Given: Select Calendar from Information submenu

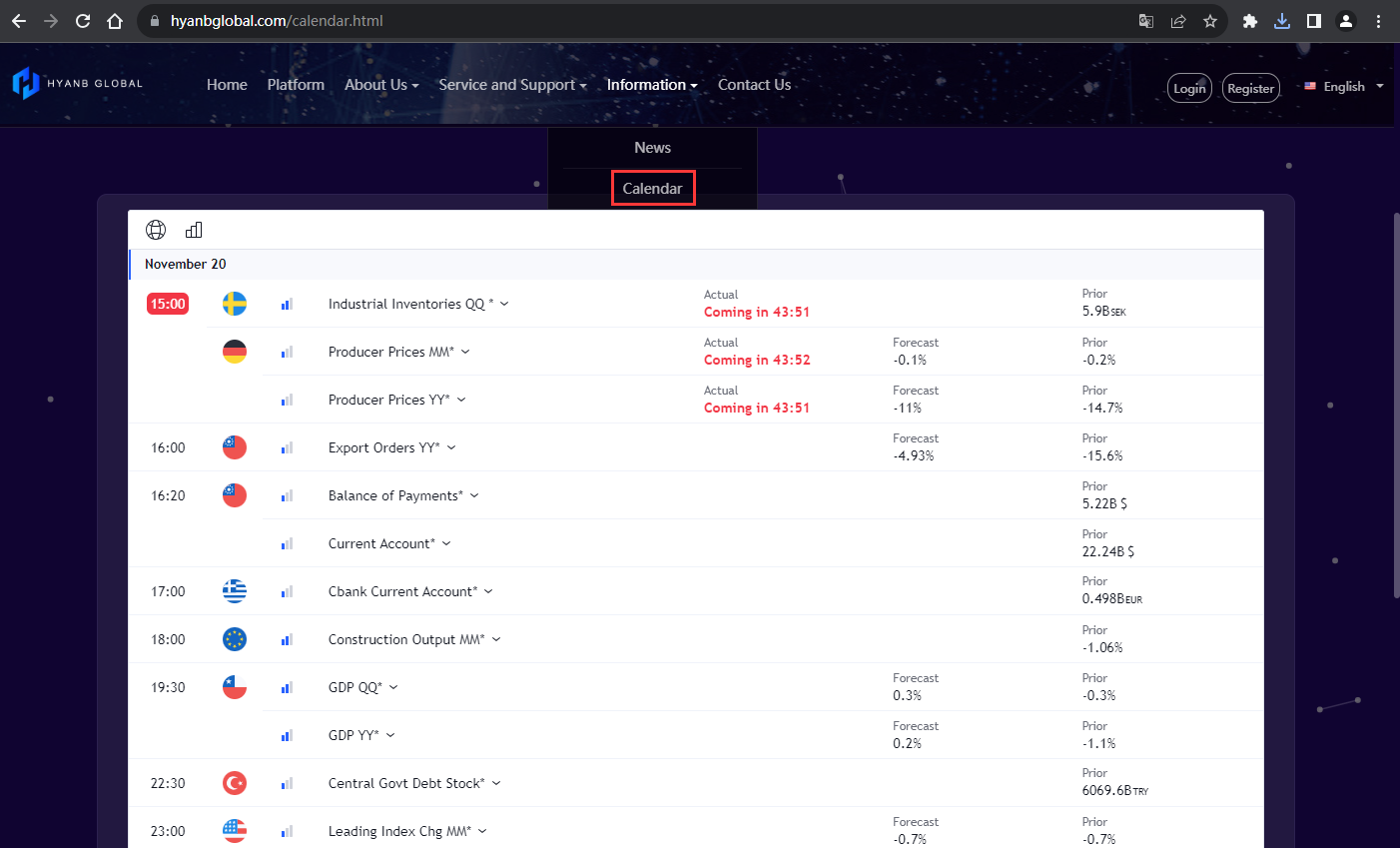Looking at the screenshot, I should [x=653, y=189].
